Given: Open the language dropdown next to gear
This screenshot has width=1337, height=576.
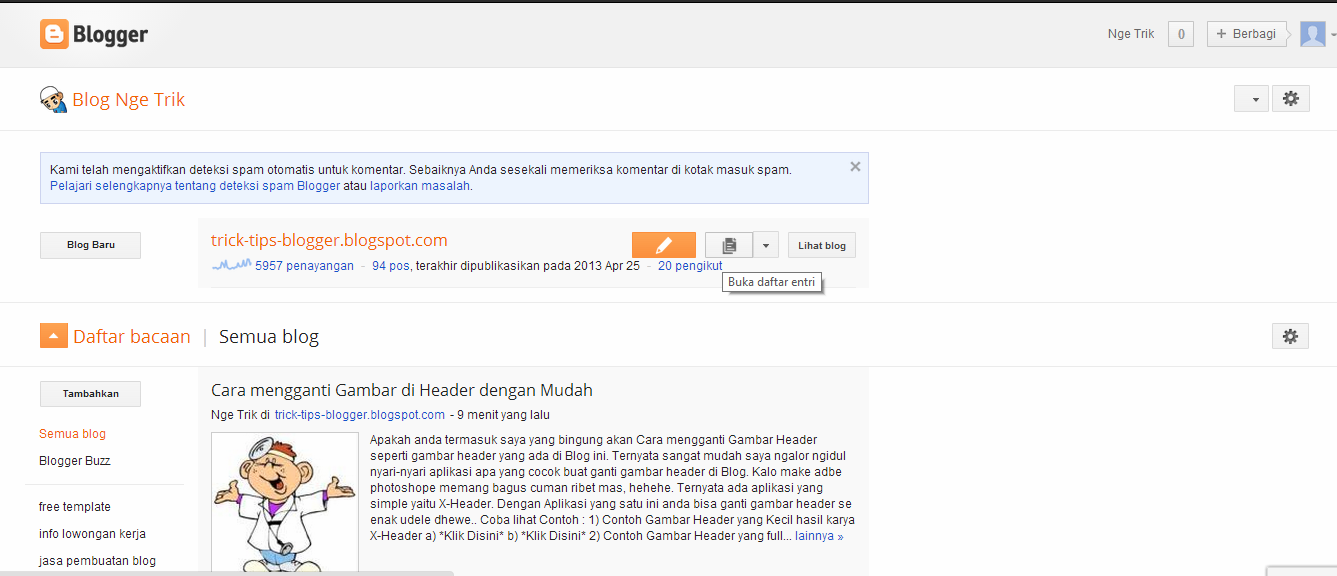Looking at the screenshot, I should pyautogui.click(x=1253, y=99).
